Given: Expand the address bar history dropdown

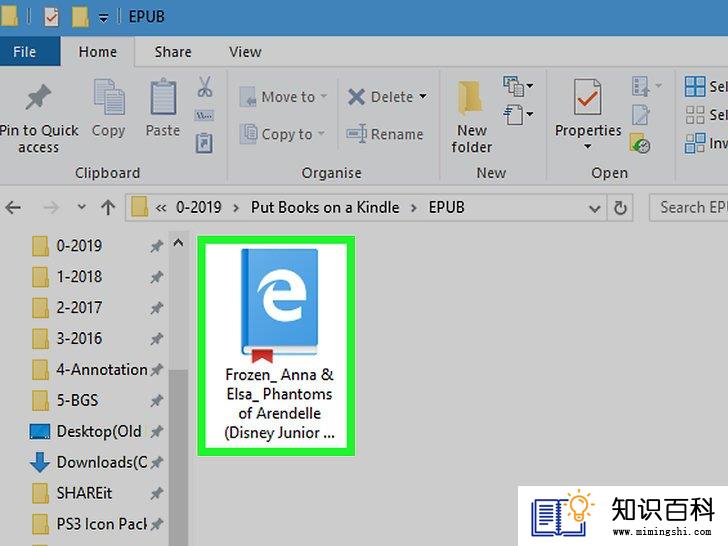Looking at the screenshot, I should click(x=594, y=208).
